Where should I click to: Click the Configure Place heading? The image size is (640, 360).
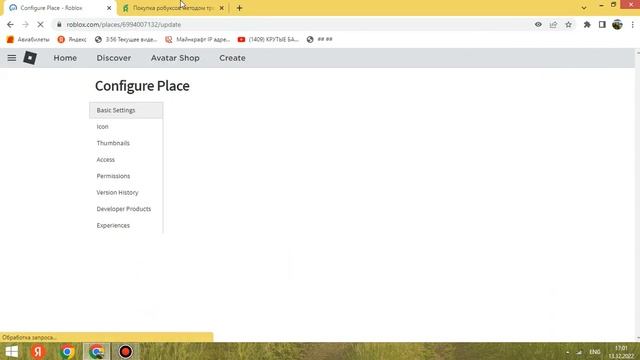(142, 86)
